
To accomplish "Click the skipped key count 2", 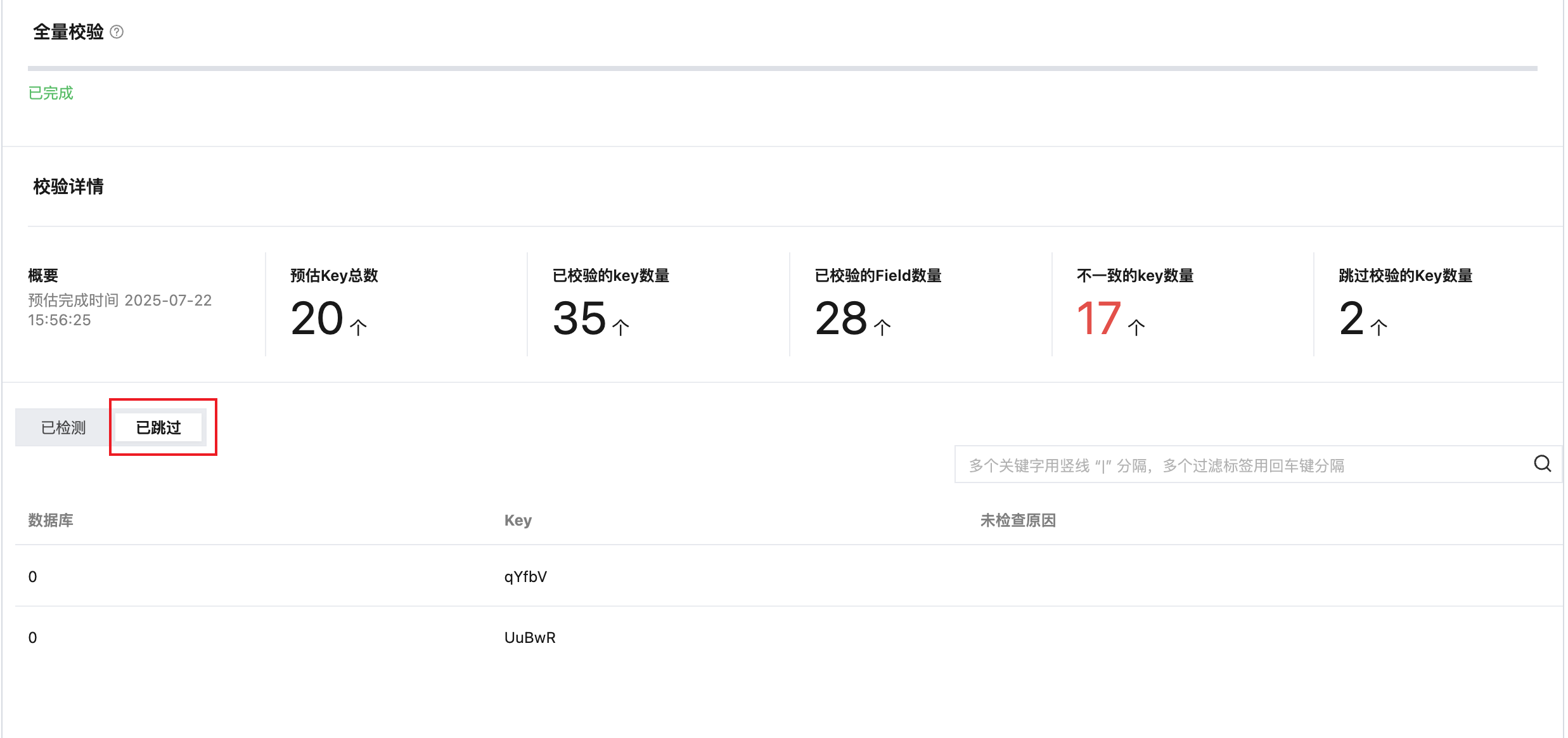I will 1351,318.
